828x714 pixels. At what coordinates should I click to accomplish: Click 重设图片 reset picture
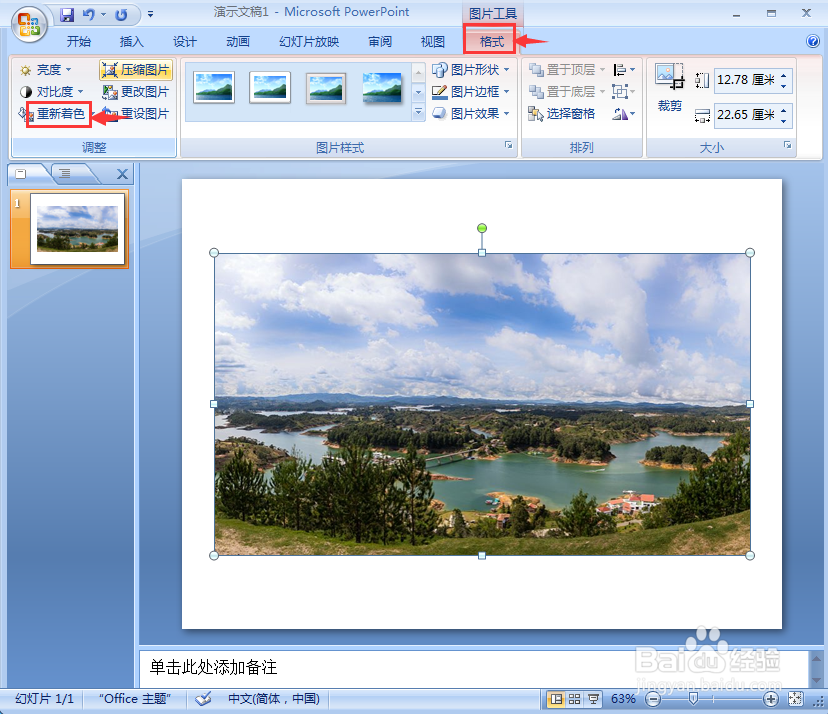(x=136, y=114)
